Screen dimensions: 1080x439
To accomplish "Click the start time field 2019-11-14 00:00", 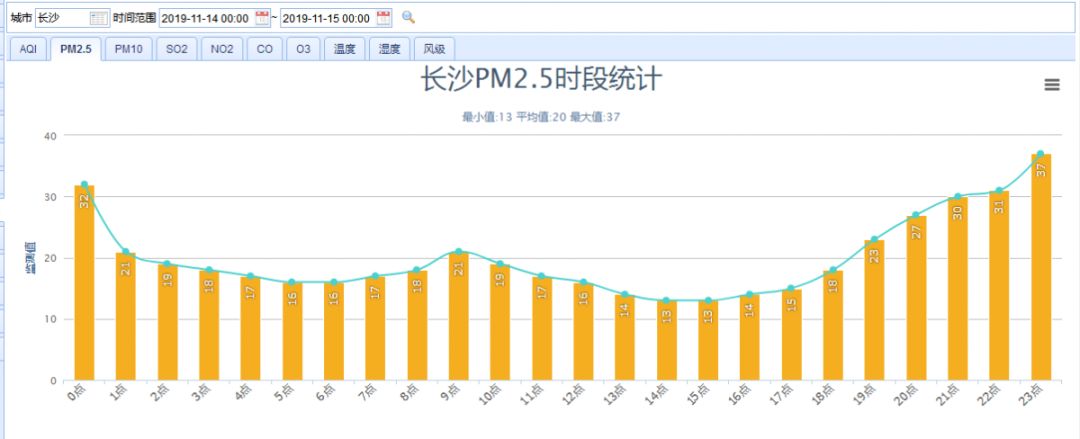I will [x=215, y=18].
